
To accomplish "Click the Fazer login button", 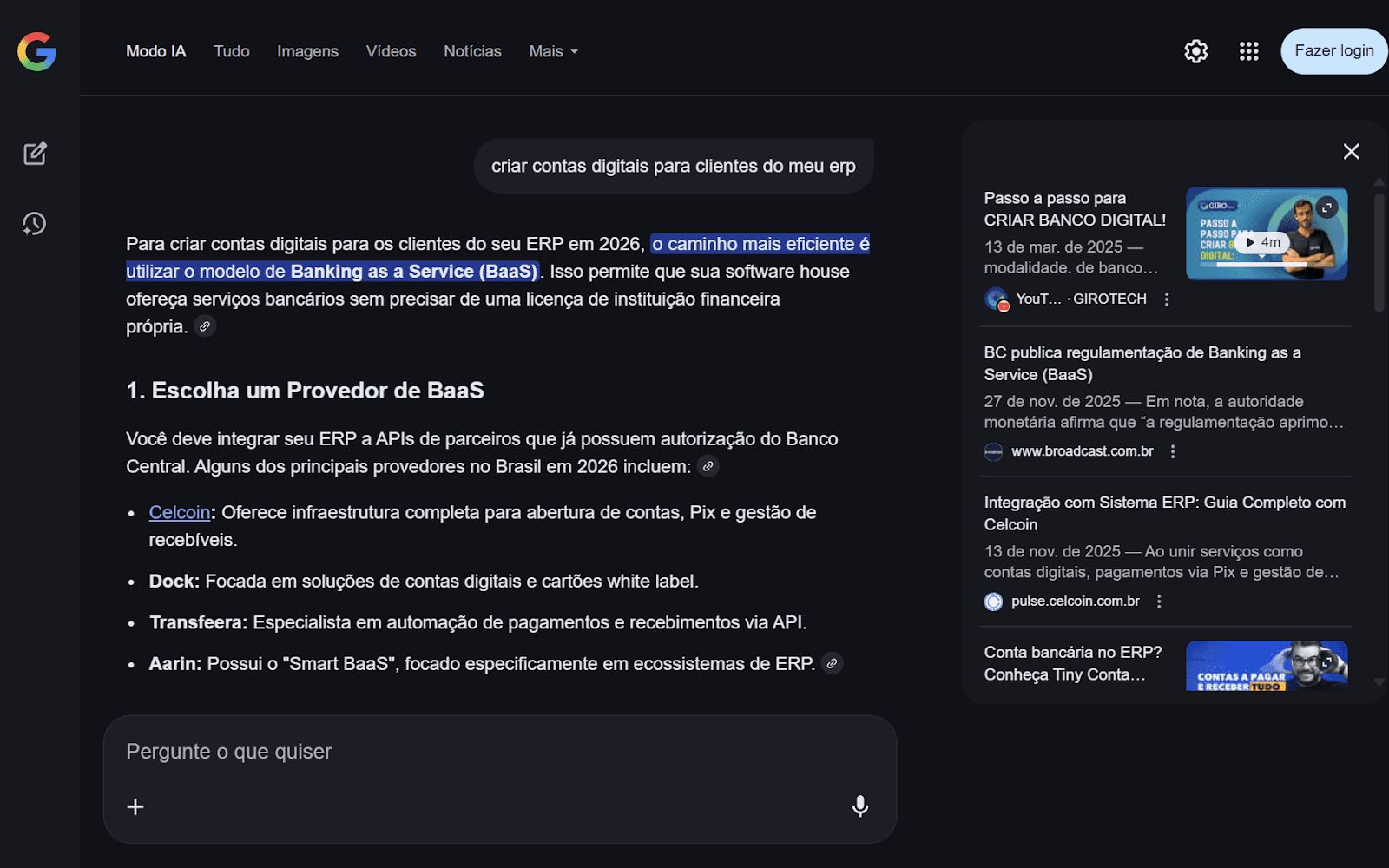I will (x=1333, y=51).
